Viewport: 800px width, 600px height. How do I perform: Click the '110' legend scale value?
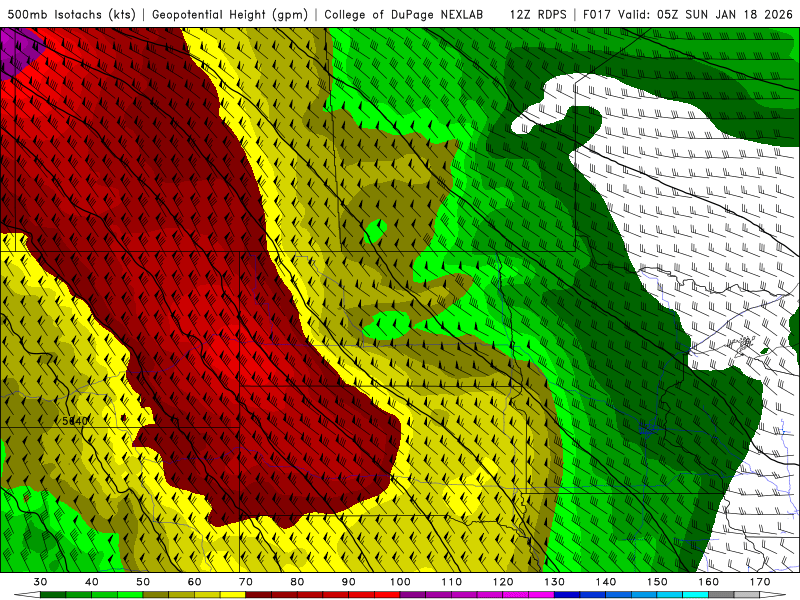tap(452, 582)
